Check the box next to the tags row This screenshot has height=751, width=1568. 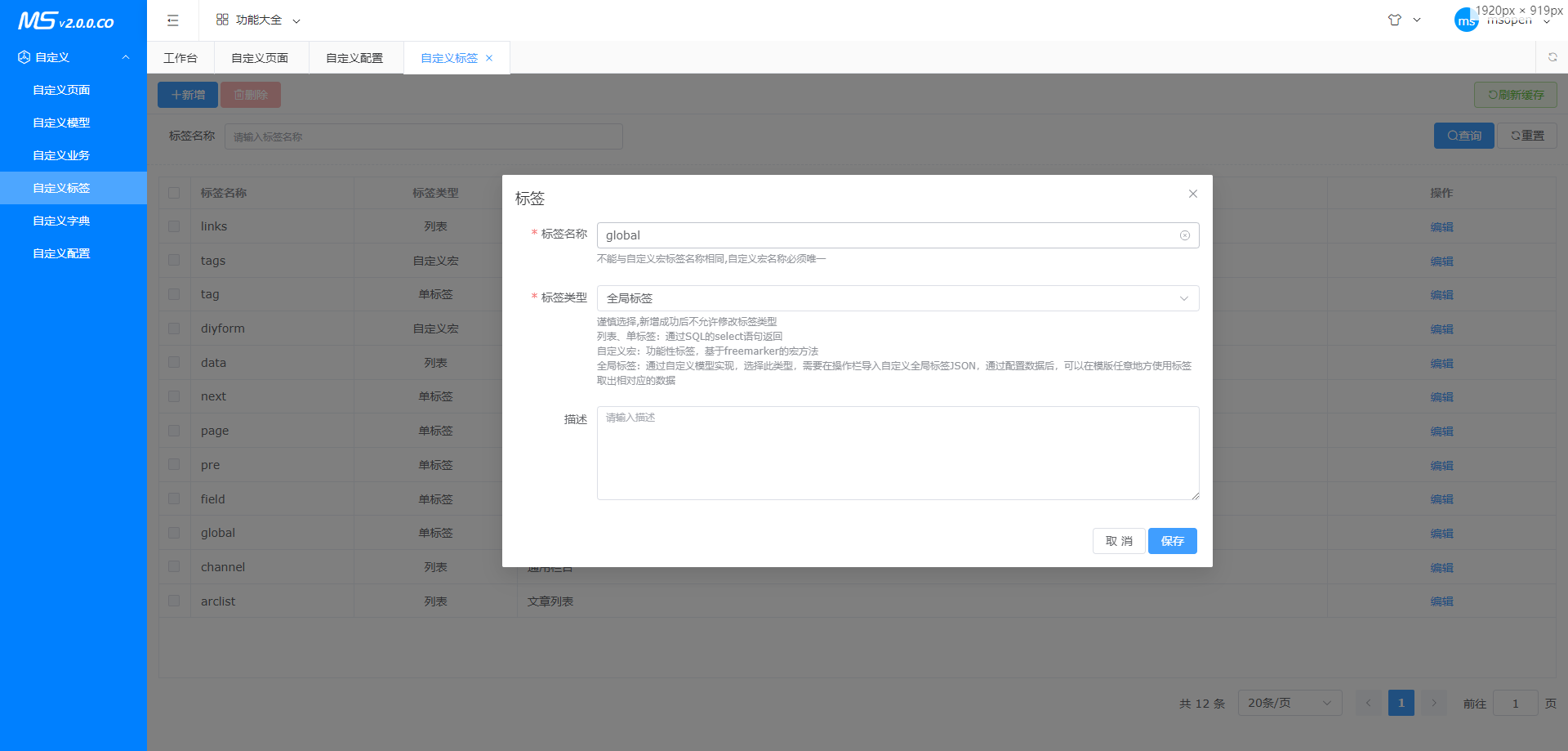(x=174, y=260)
